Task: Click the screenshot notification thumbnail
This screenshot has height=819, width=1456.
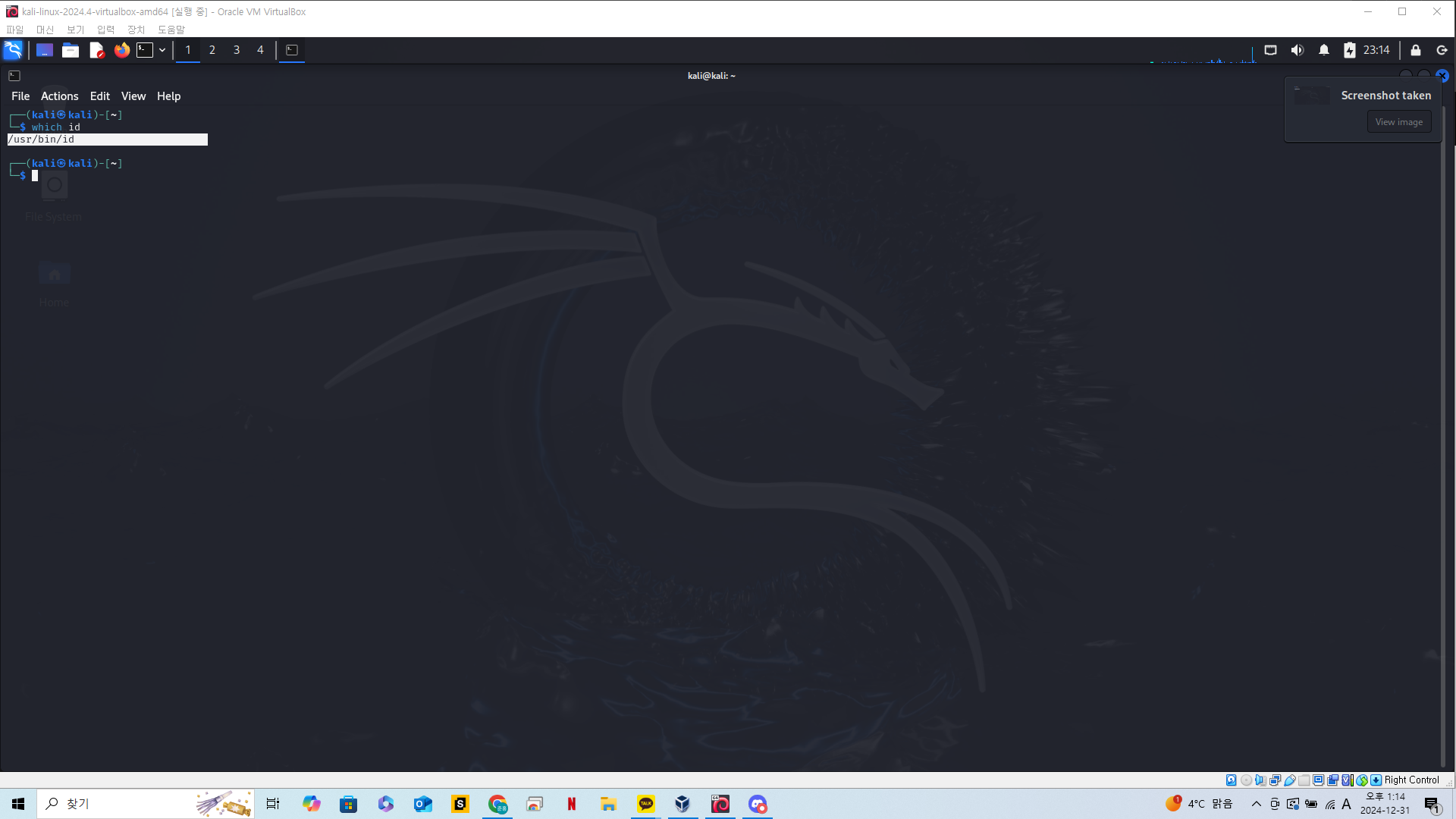Action: [x=1312, y=96]
